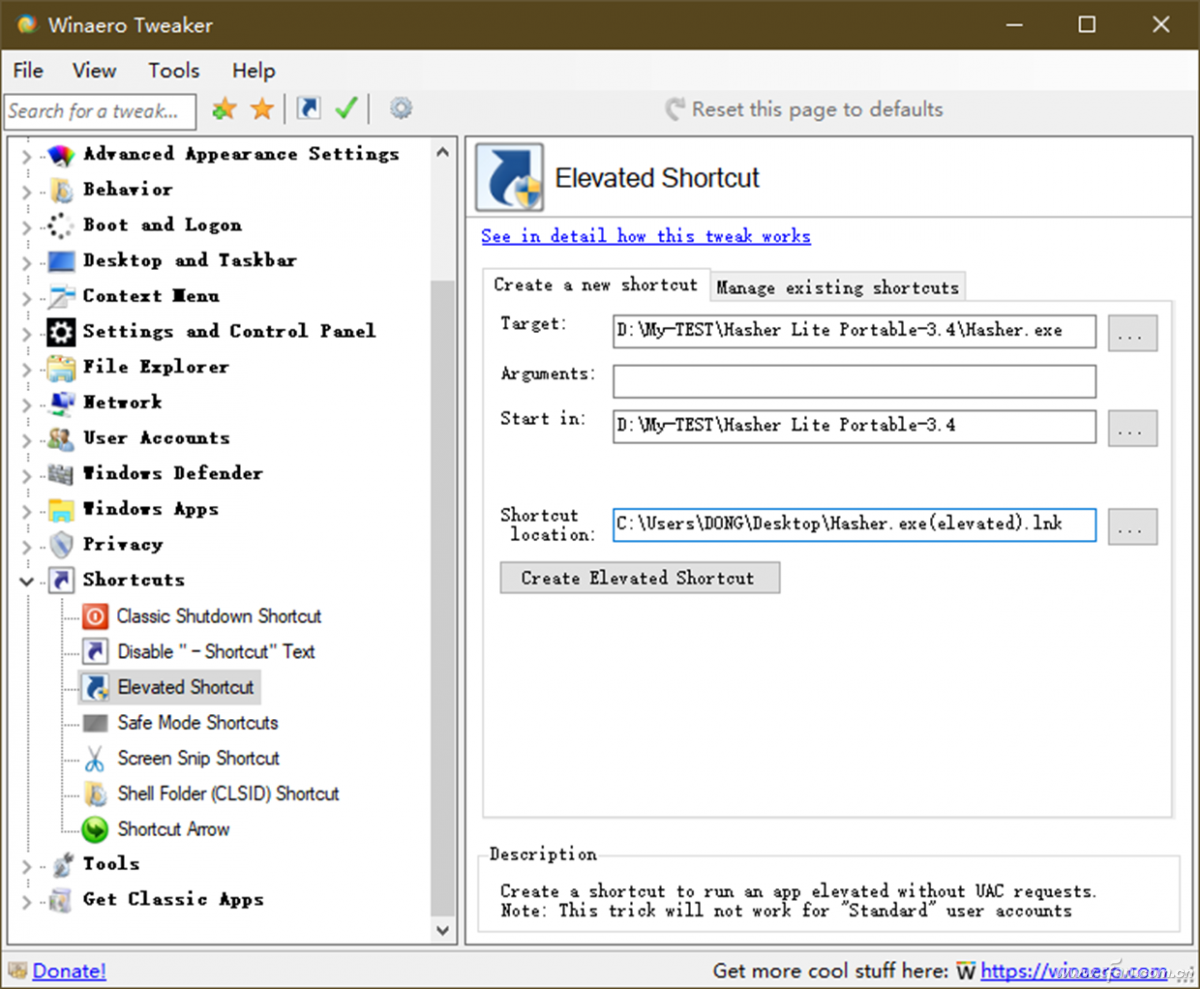Viewport: 1200px width, 989px height.
Task: Select the Privacy category label
Action: (122, 544)
